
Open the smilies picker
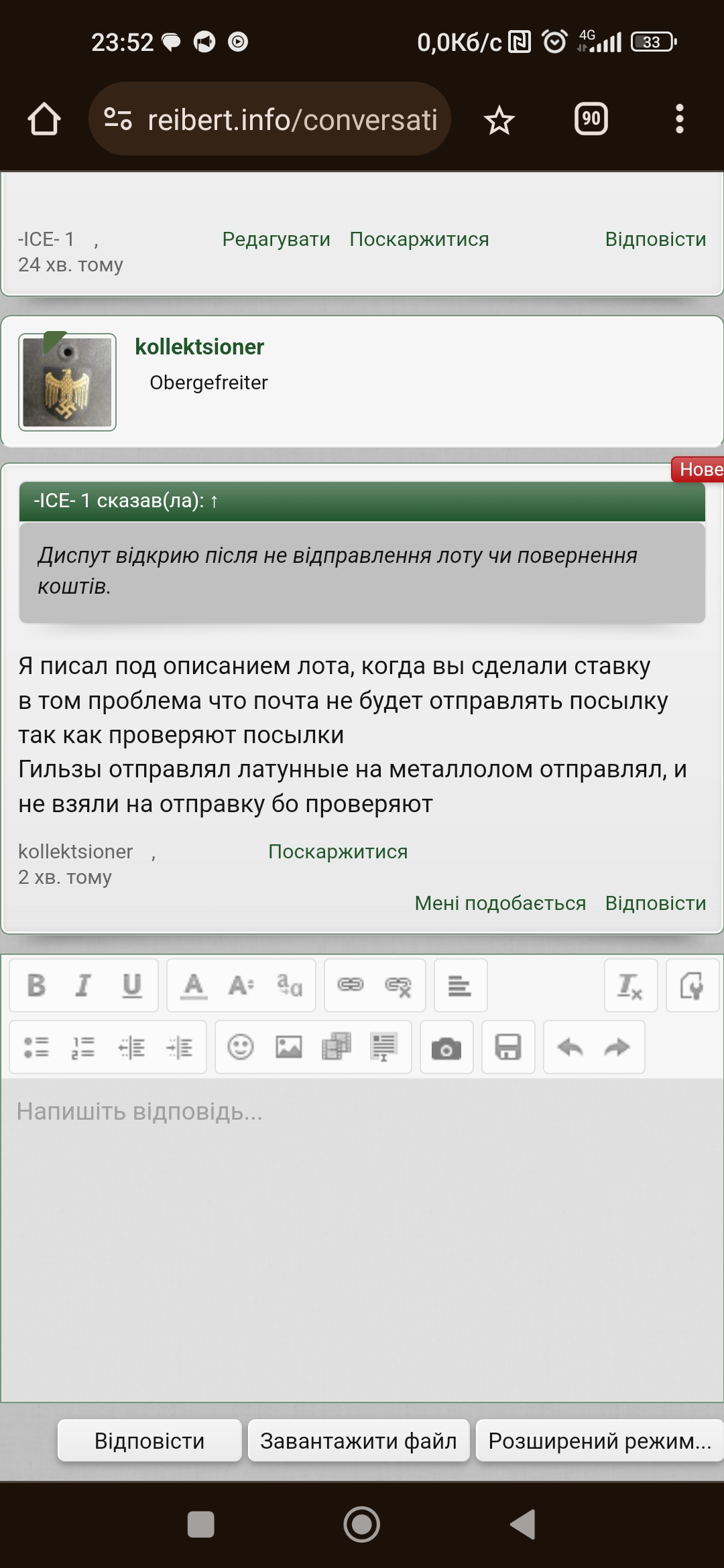tap(241, 1047)
